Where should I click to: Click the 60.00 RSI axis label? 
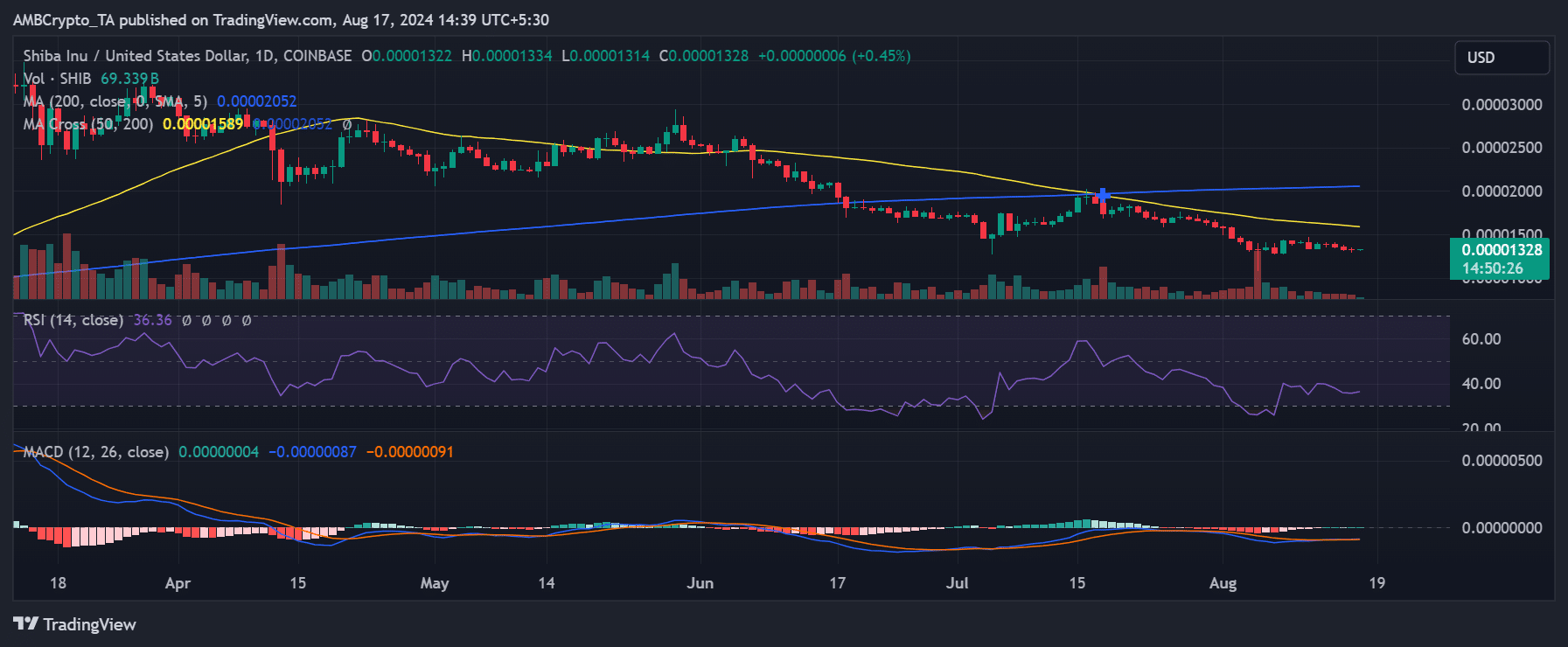pyautogui.click(x=1481, y=339)
